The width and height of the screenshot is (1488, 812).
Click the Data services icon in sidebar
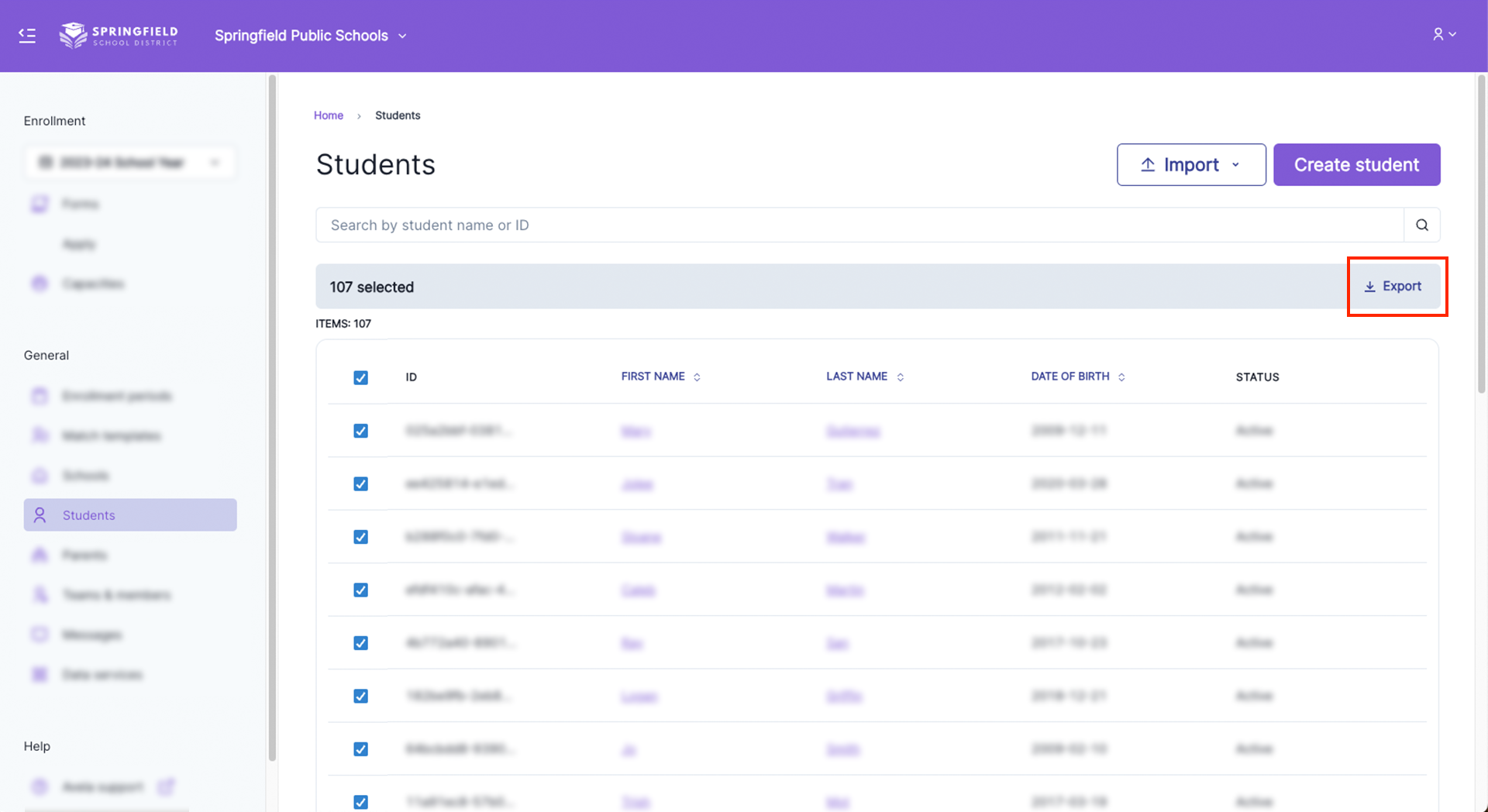[40, 674]
